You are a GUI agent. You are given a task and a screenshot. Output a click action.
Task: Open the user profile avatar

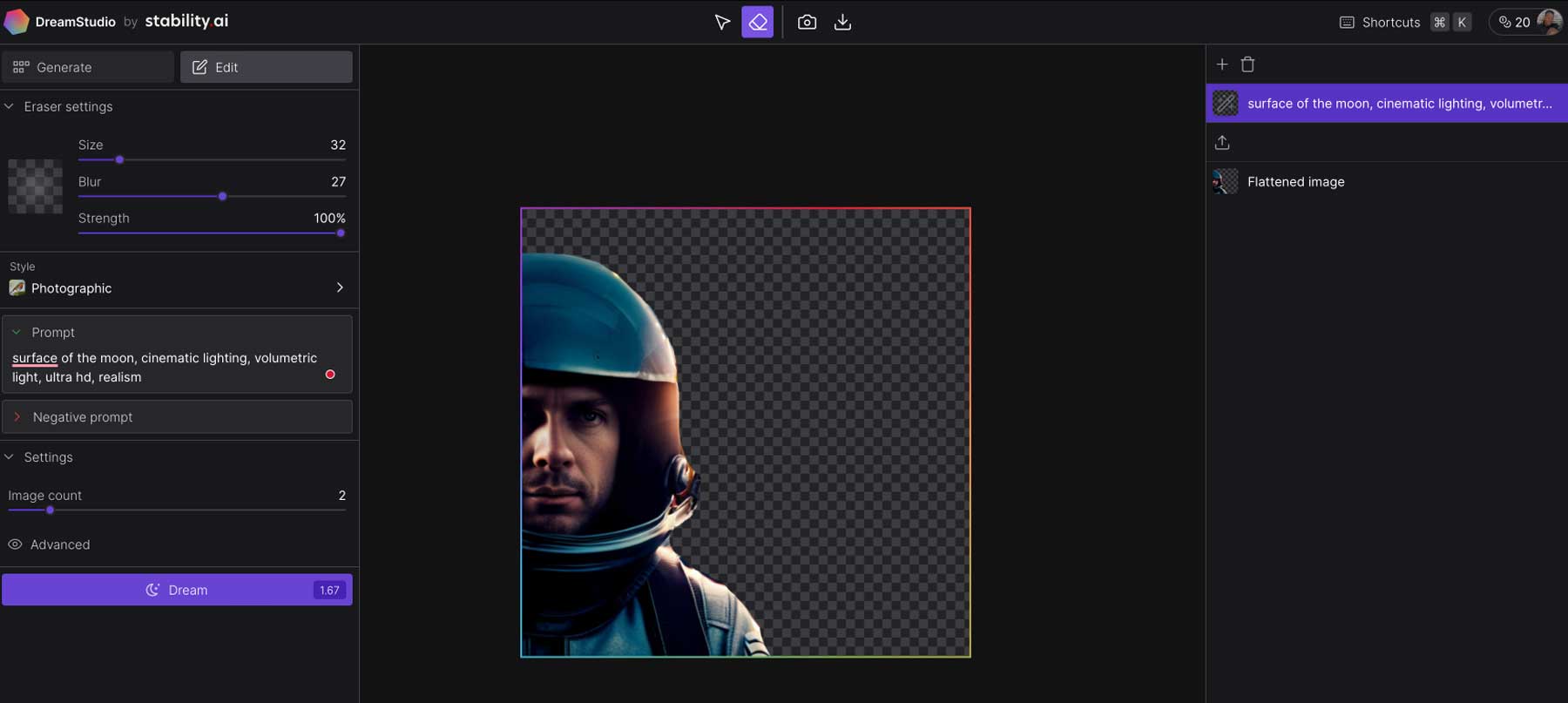pos(1549,22)
